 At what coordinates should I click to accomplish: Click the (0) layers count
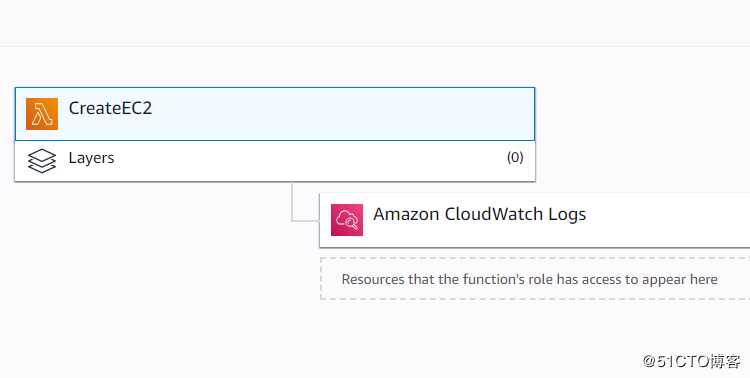point(515,157)
